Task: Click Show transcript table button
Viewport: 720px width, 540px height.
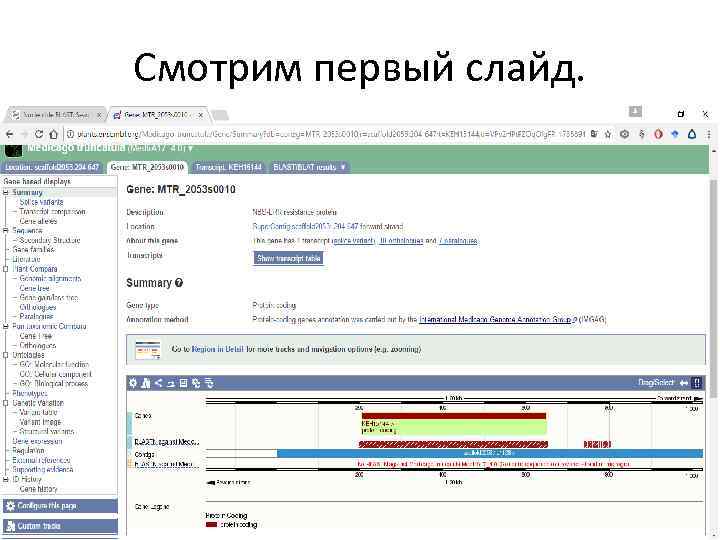Action: point(288,258)
